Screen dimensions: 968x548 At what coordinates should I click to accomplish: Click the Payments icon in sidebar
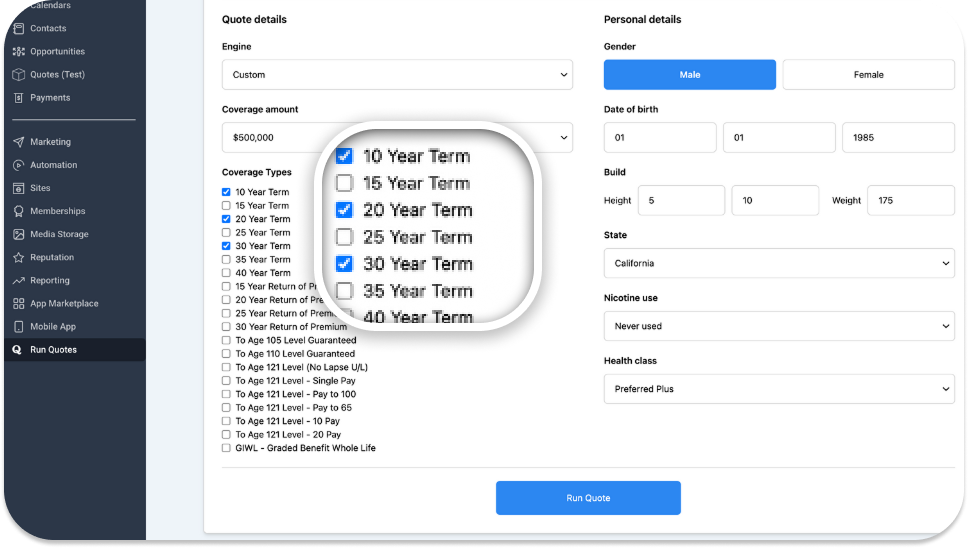pyautogui.click(x=19, y=98)
